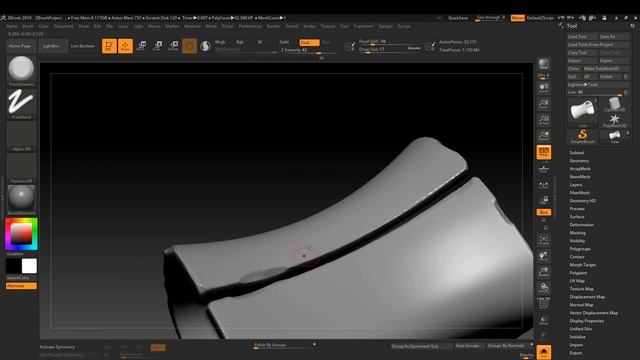Open the Document menu
The width and height of the screenshot is (640, 360).
click(64, 26)
